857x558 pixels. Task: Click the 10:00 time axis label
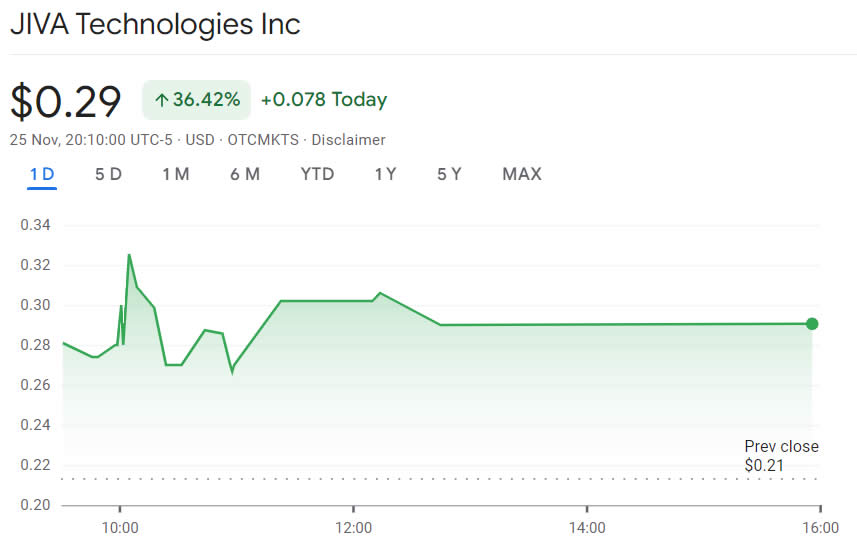119,527
